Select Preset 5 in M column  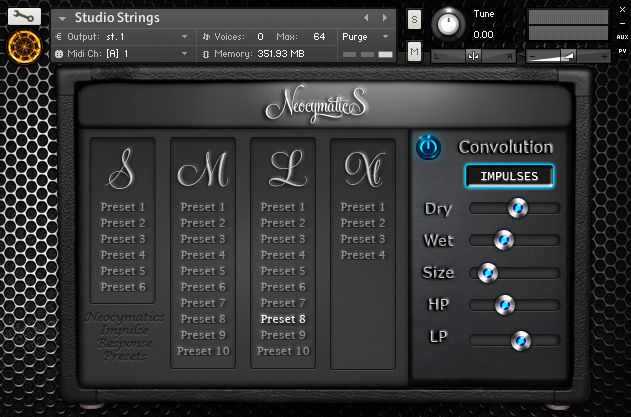point(203,271)
